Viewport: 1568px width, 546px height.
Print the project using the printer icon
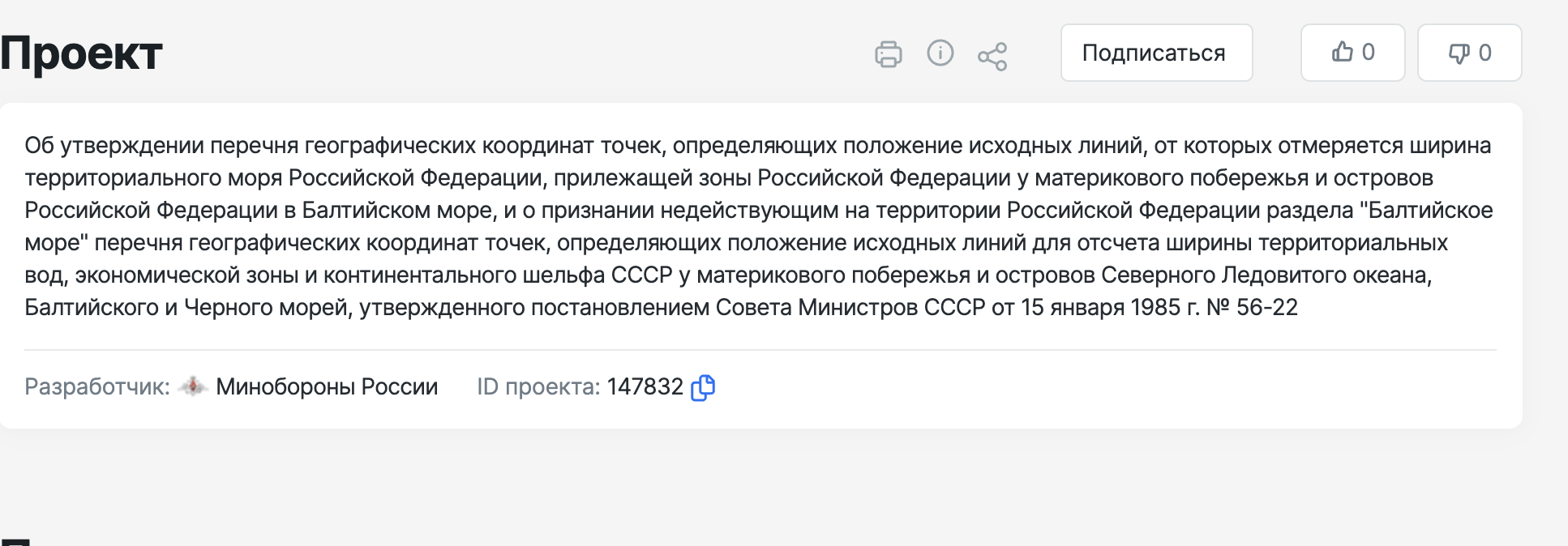click(888, 54)
